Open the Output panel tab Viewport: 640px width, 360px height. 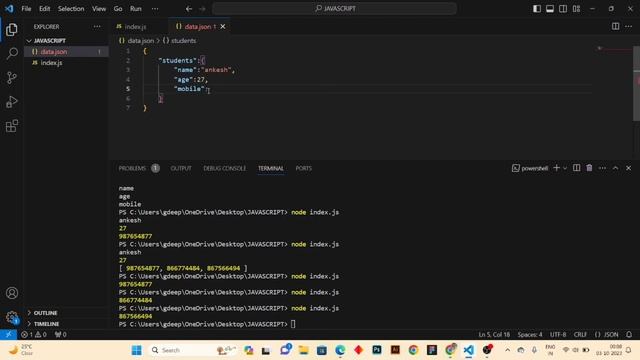[181, 168]
